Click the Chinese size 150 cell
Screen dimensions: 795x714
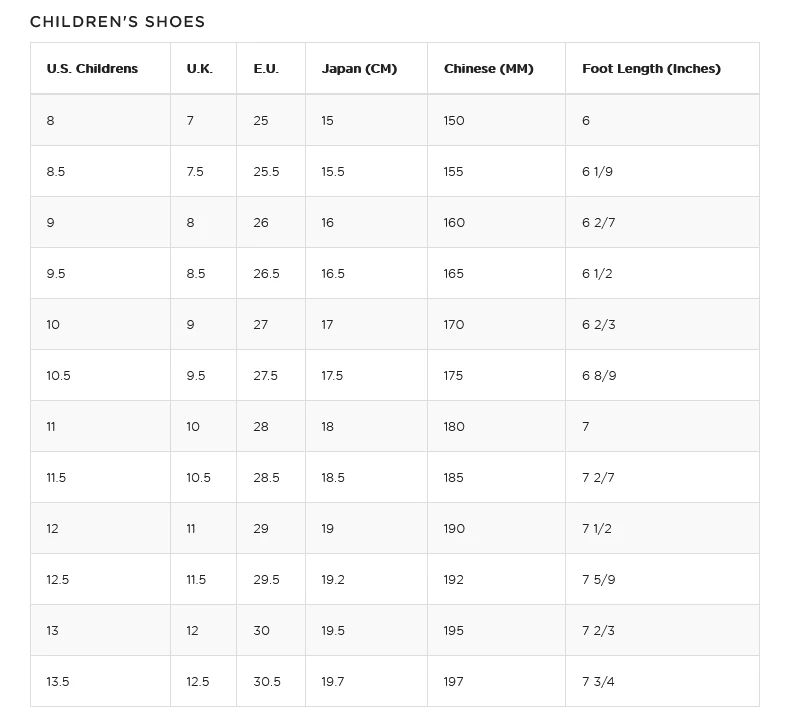click(x=454, y=121)
